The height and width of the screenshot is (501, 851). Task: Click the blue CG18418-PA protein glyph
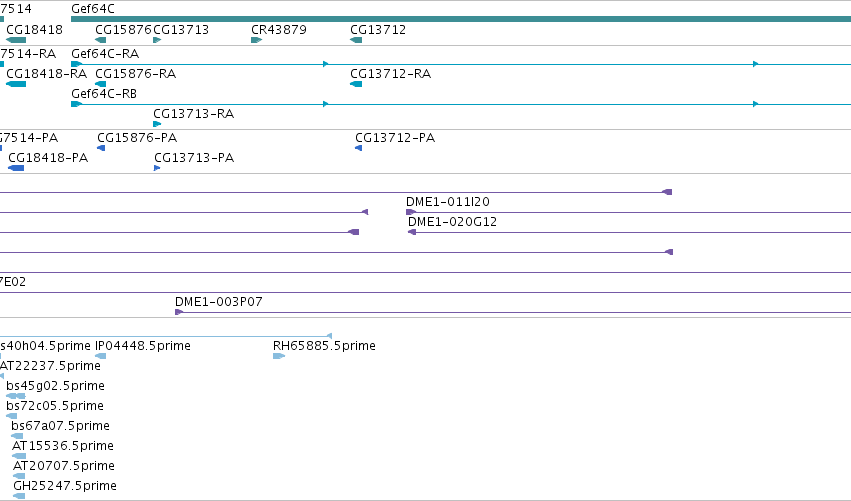pos(16,168)
